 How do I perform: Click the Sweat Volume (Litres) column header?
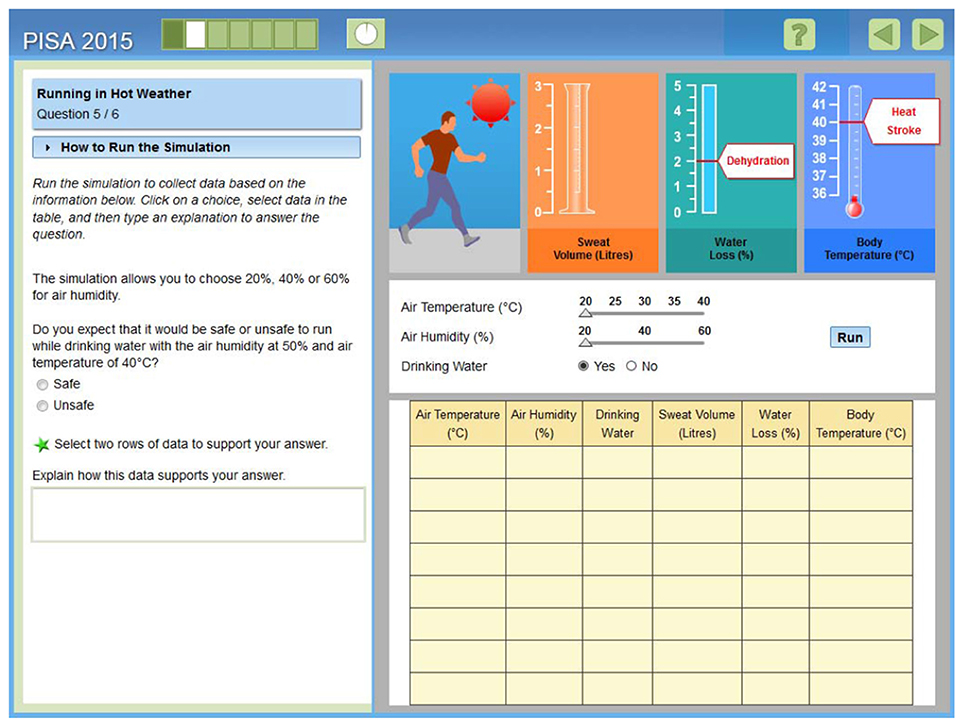[x=697, y=423]
